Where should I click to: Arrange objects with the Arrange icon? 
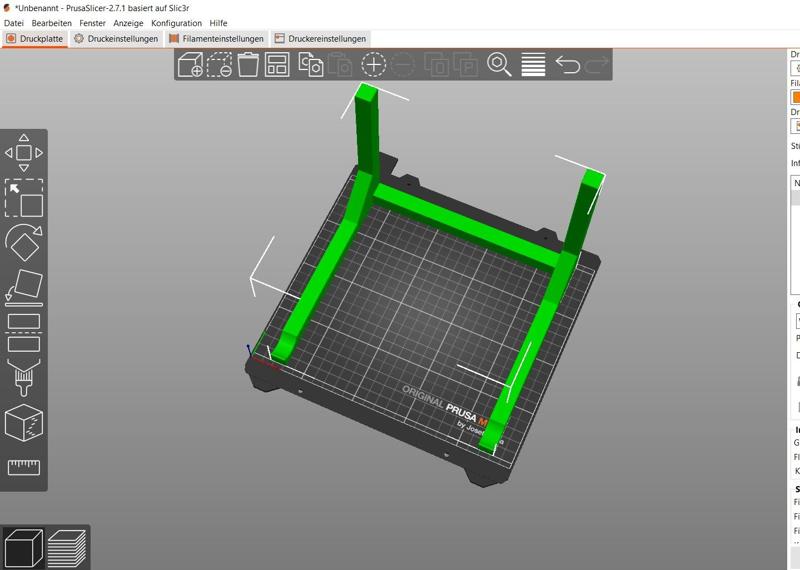click(277, 65)
